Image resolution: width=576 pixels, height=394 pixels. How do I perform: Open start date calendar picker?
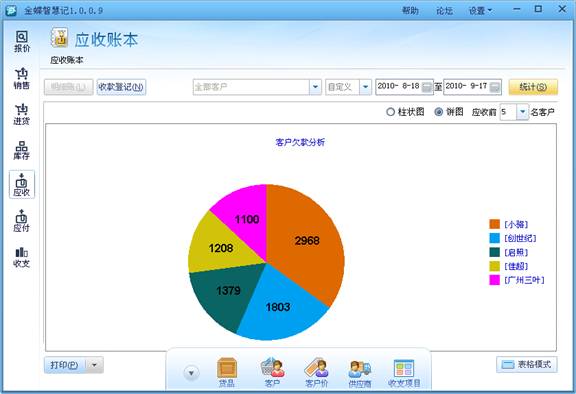(x=426, y=87)
